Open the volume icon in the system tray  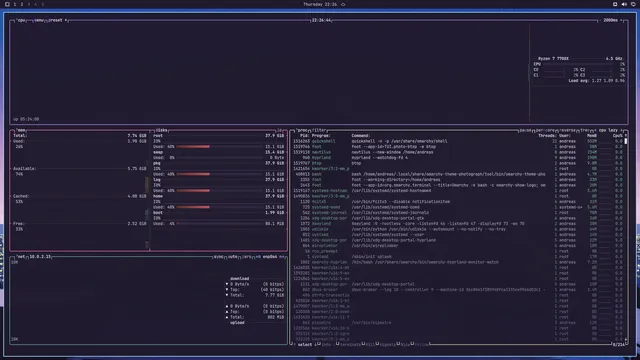coord(624,4)
